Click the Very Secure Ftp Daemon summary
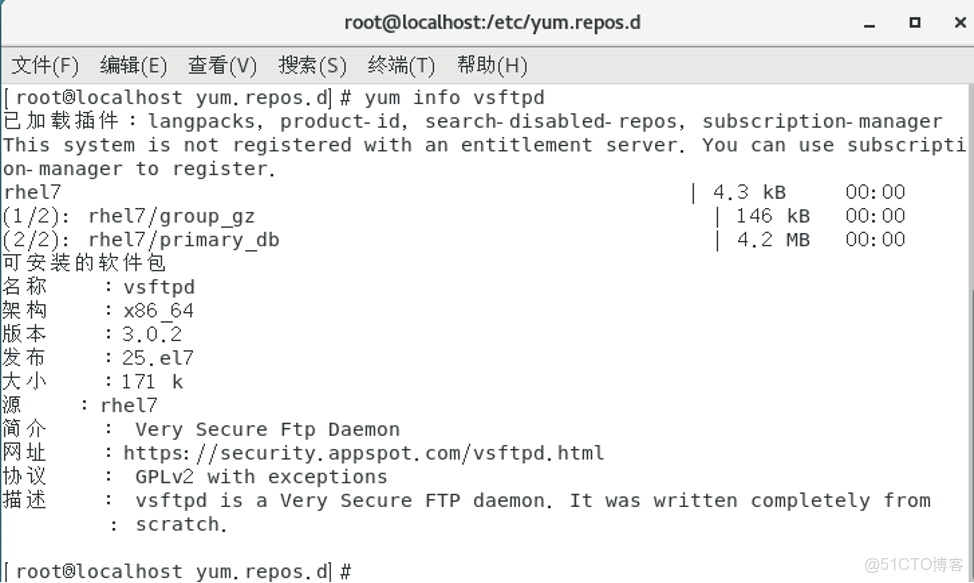The image size is (974, 583). tap(265, 428)
